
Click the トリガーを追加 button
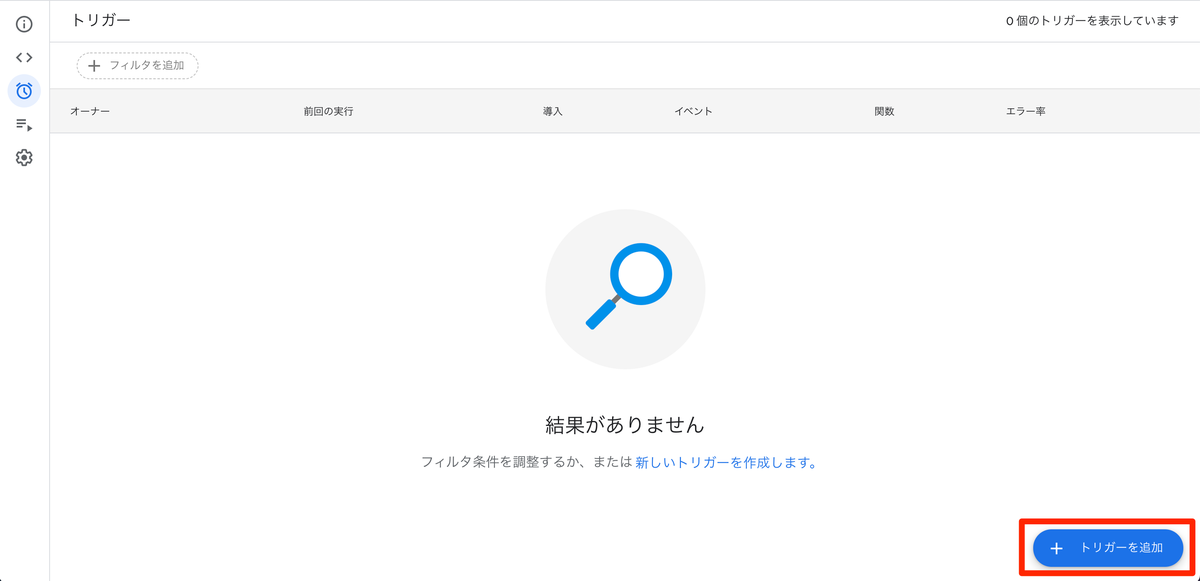pos(1108,548)
